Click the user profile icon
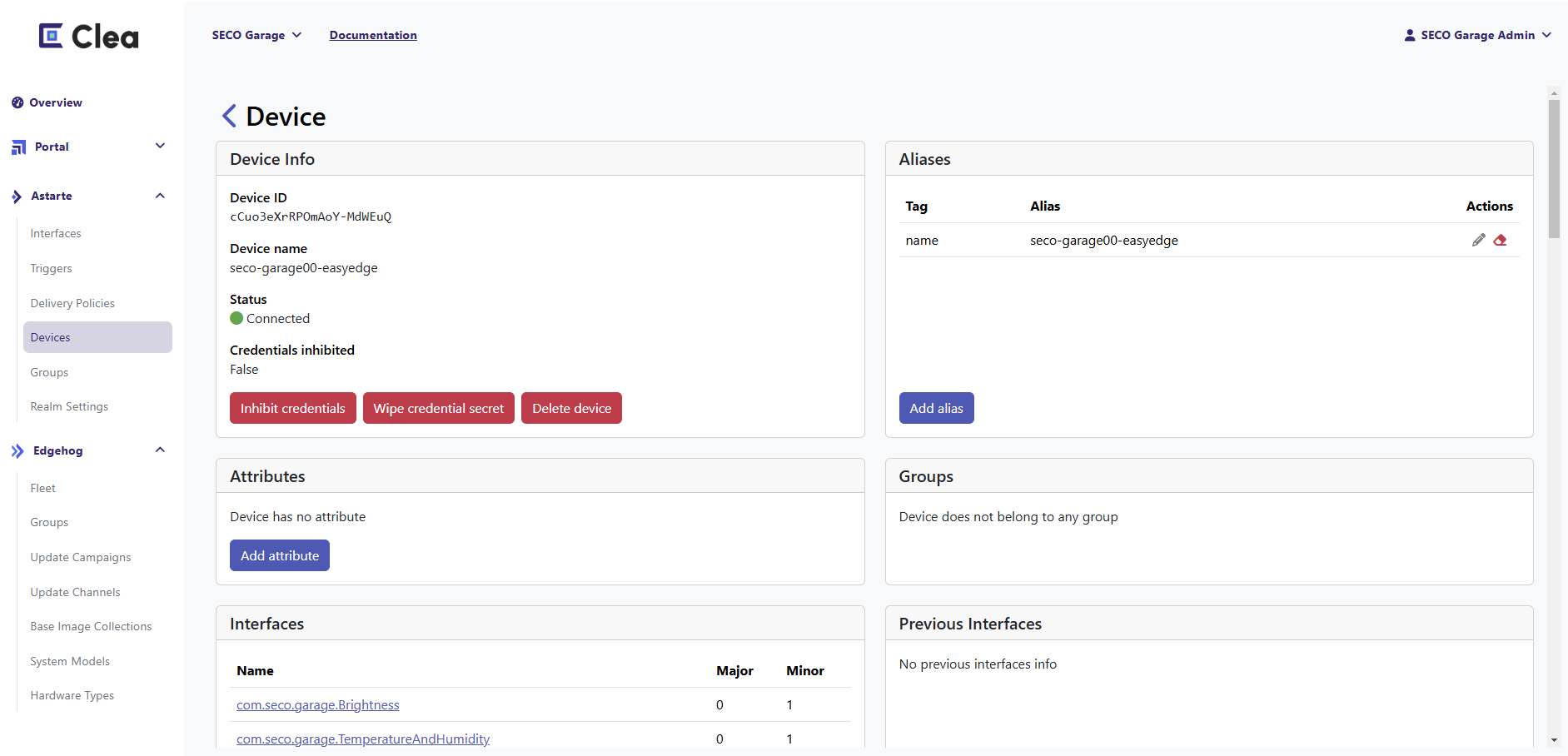1568x756 pixels. click(x=1409, y=35)
